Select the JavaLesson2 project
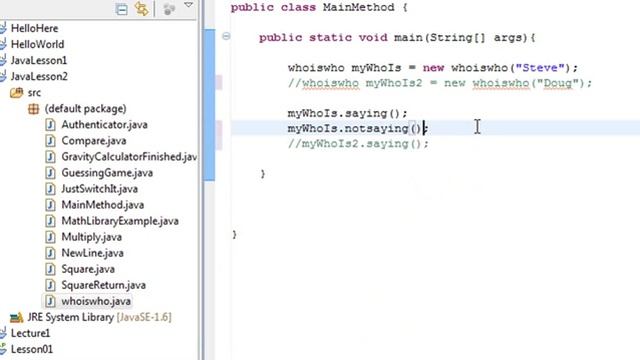640x360 pixels. coord(39,76)
